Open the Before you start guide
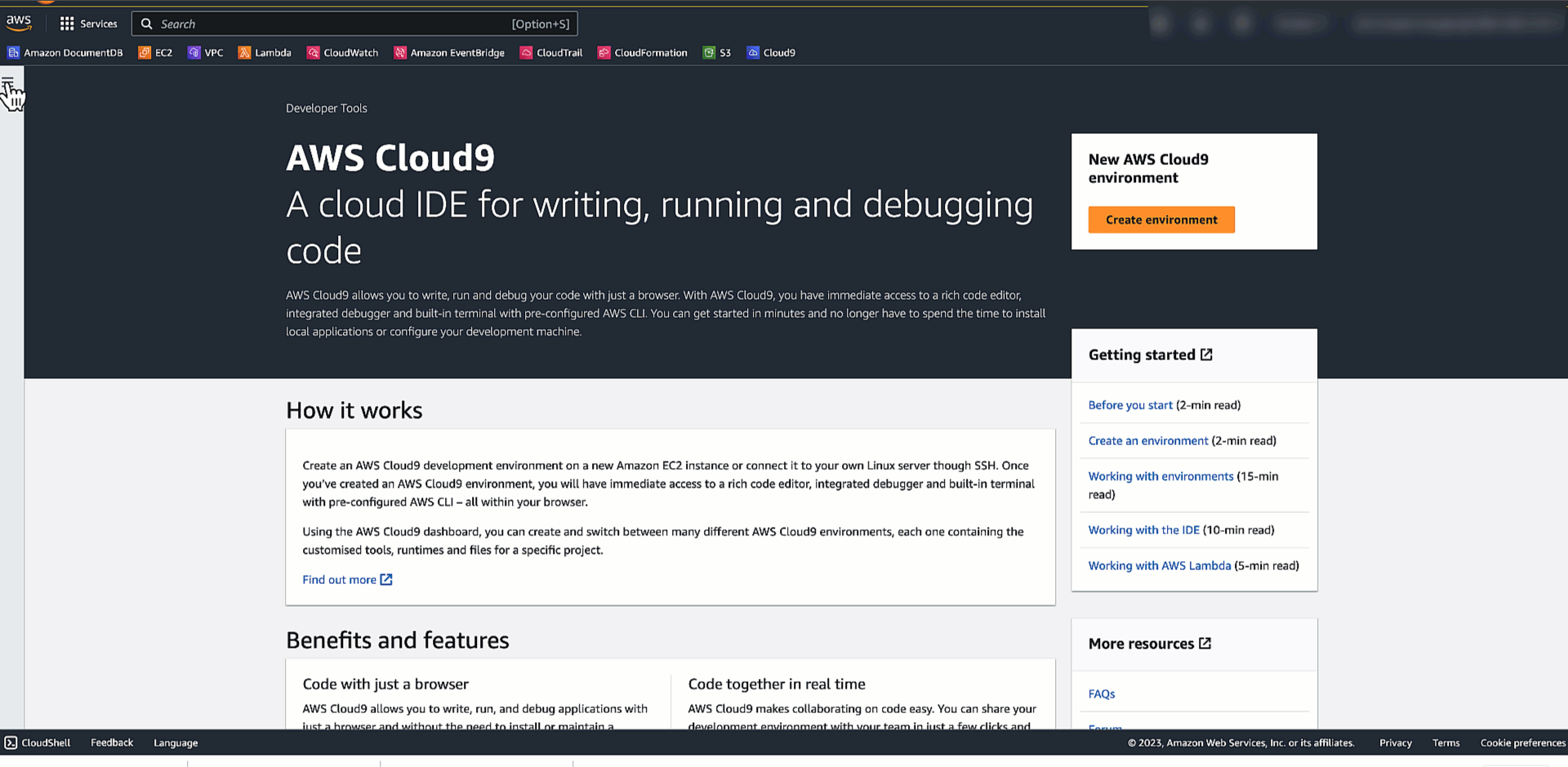 1130,405
